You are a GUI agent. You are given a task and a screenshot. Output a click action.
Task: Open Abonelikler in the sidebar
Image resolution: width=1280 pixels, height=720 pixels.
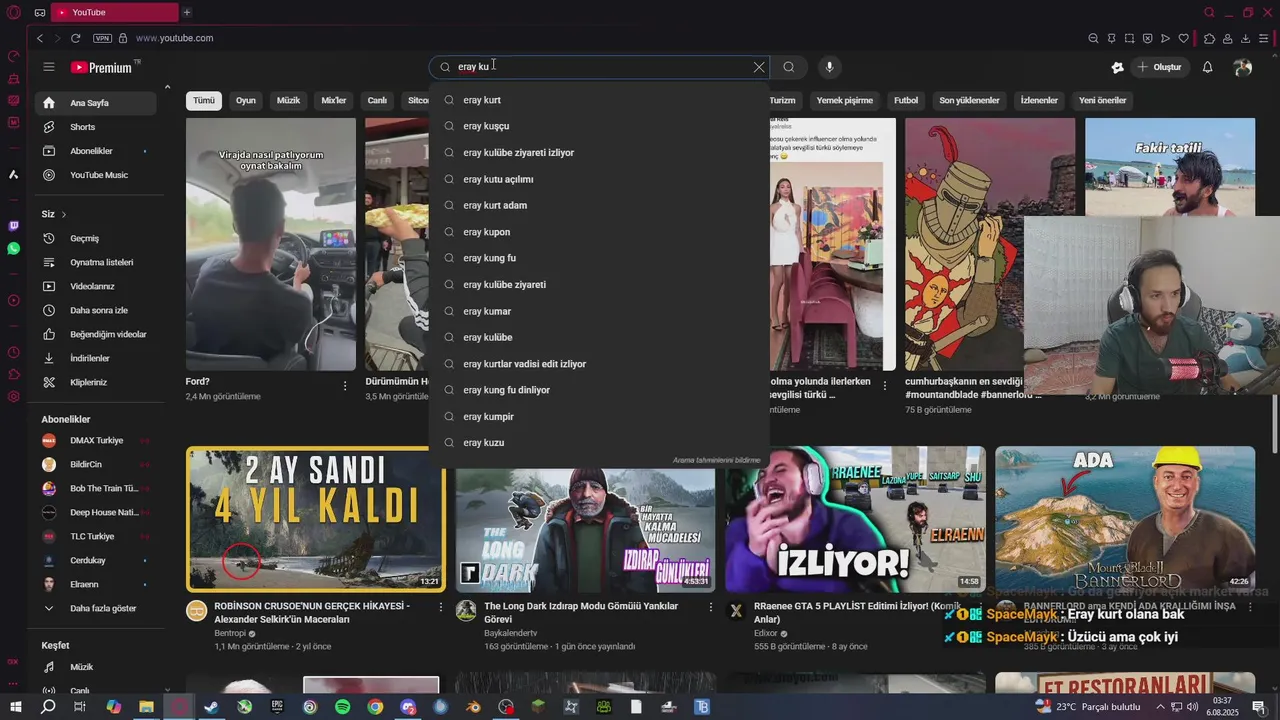pyautogui.click(x=95, y=151)
